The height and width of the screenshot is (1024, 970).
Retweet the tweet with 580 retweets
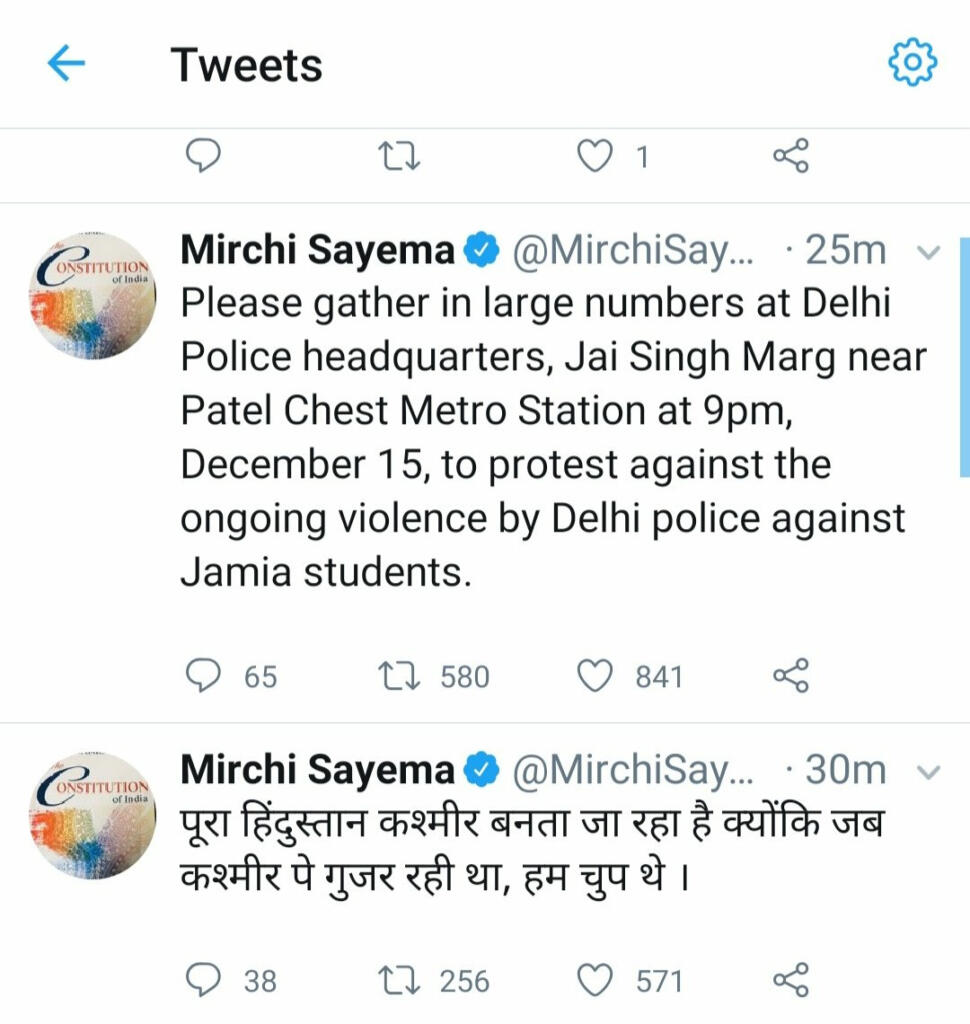(x=399, y=676)
